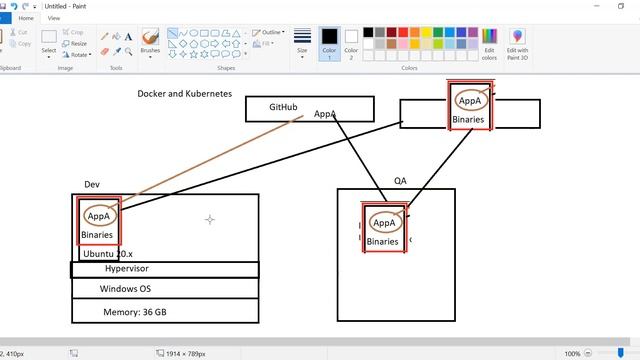
Task: Select the Text tool
Action: click(x=129, y=37)
